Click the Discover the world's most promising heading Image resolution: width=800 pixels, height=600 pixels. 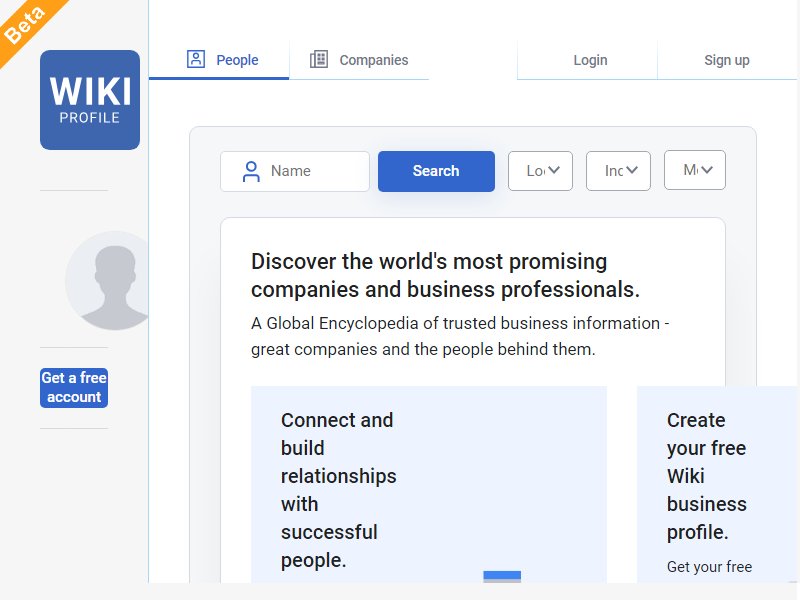point(445,276)
